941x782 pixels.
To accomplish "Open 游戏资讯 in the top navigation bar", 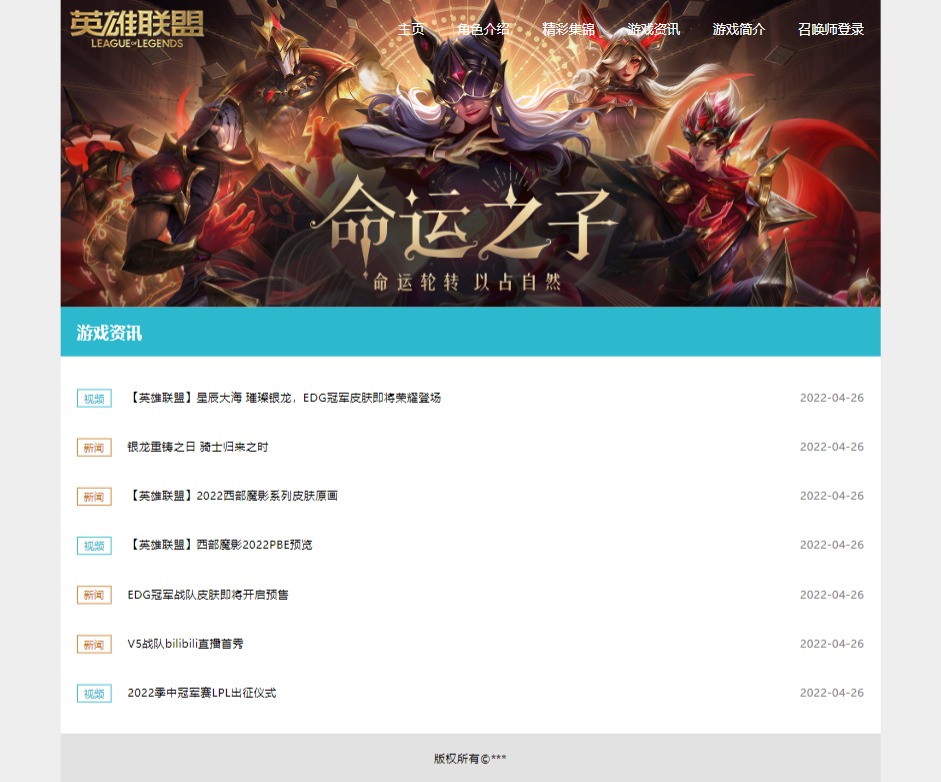I will (x=653, y=29).
